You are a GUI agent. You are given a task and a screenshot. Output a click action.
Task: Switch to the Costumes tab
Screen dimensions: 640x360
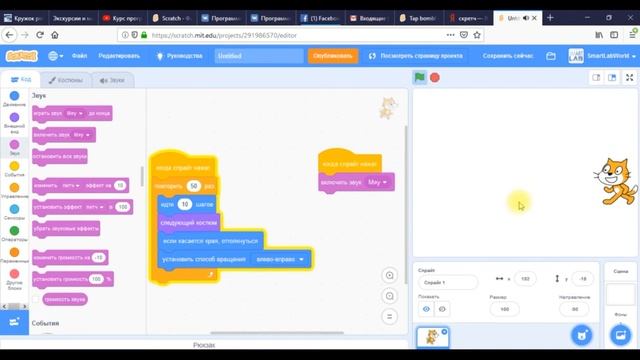(66, 80)
